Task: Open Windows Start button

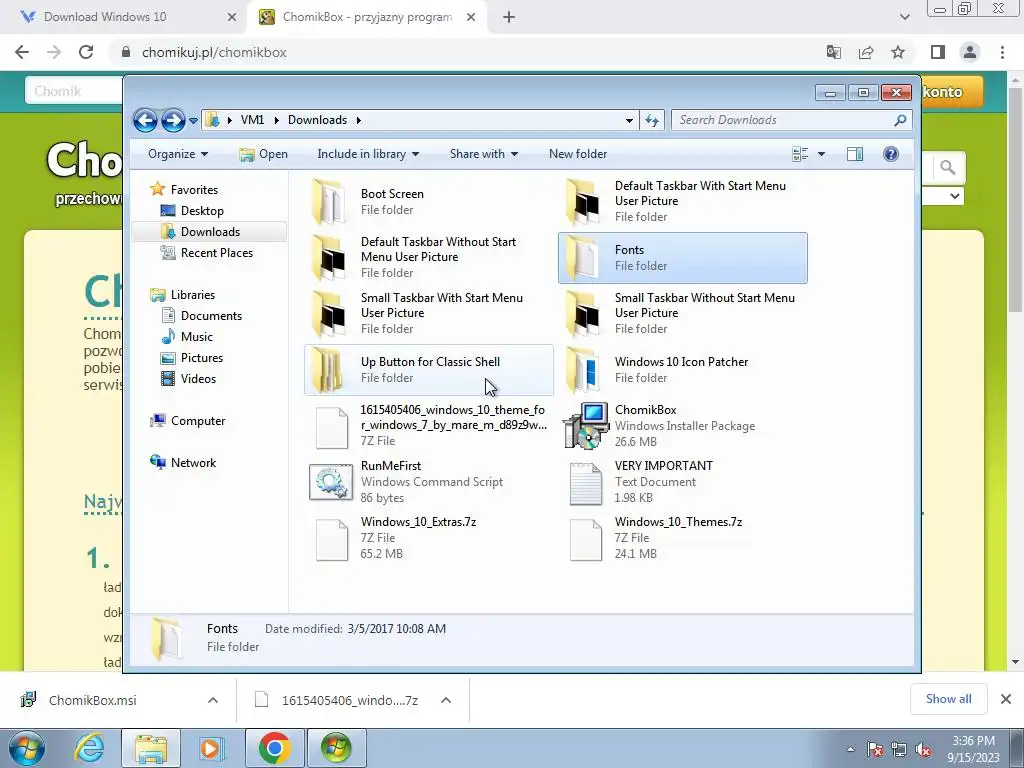Action: [27, 748]
